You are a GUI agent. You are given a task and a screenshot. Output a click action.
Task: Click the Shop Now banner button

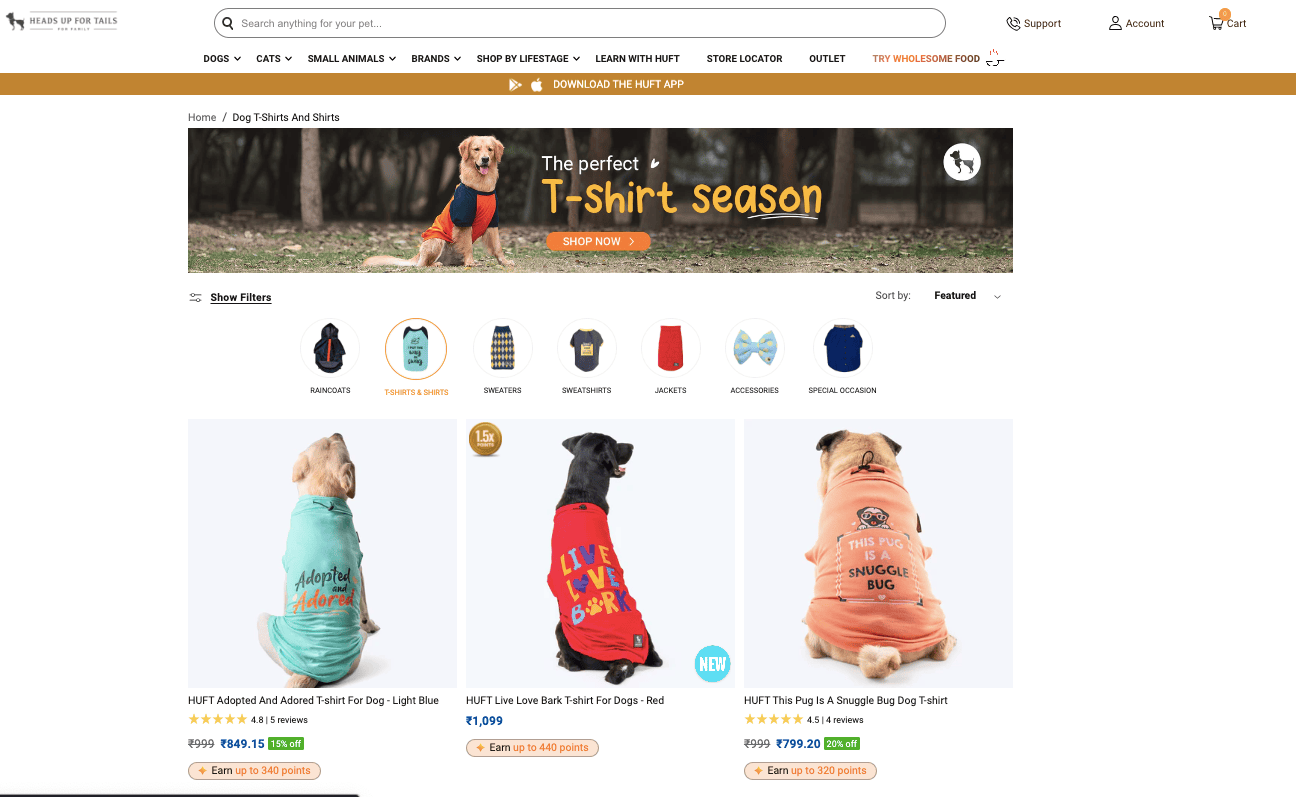tap(598, 241)
